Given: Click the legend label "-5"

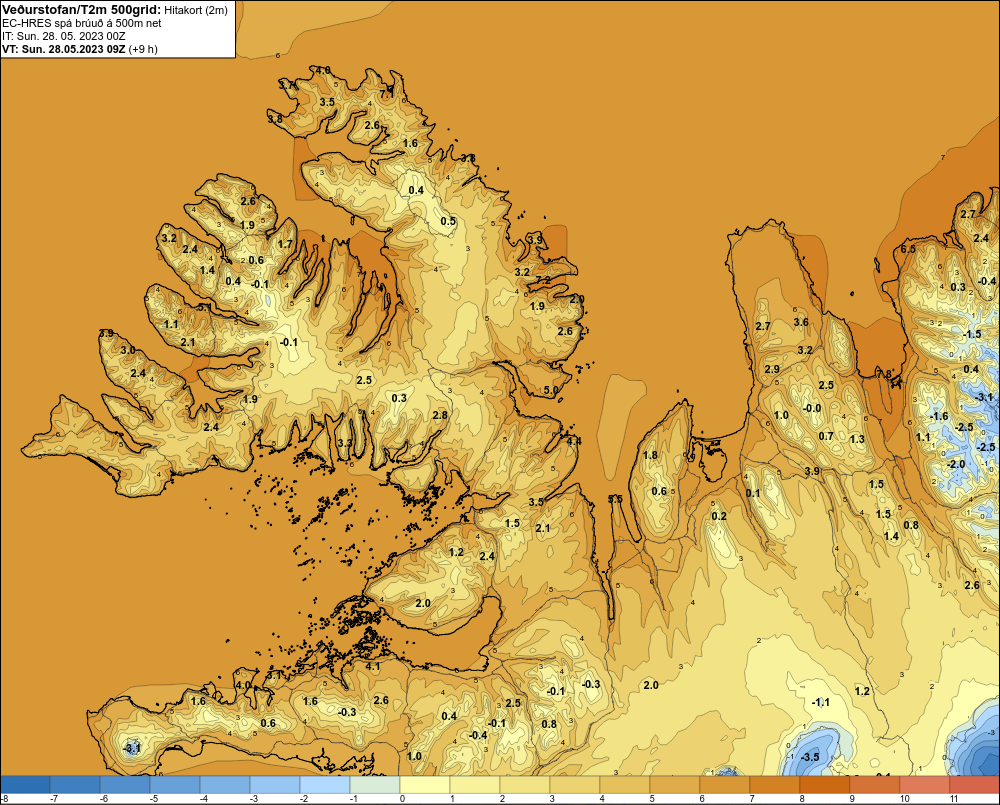Looking at the screenshot, I should [154, 799].
